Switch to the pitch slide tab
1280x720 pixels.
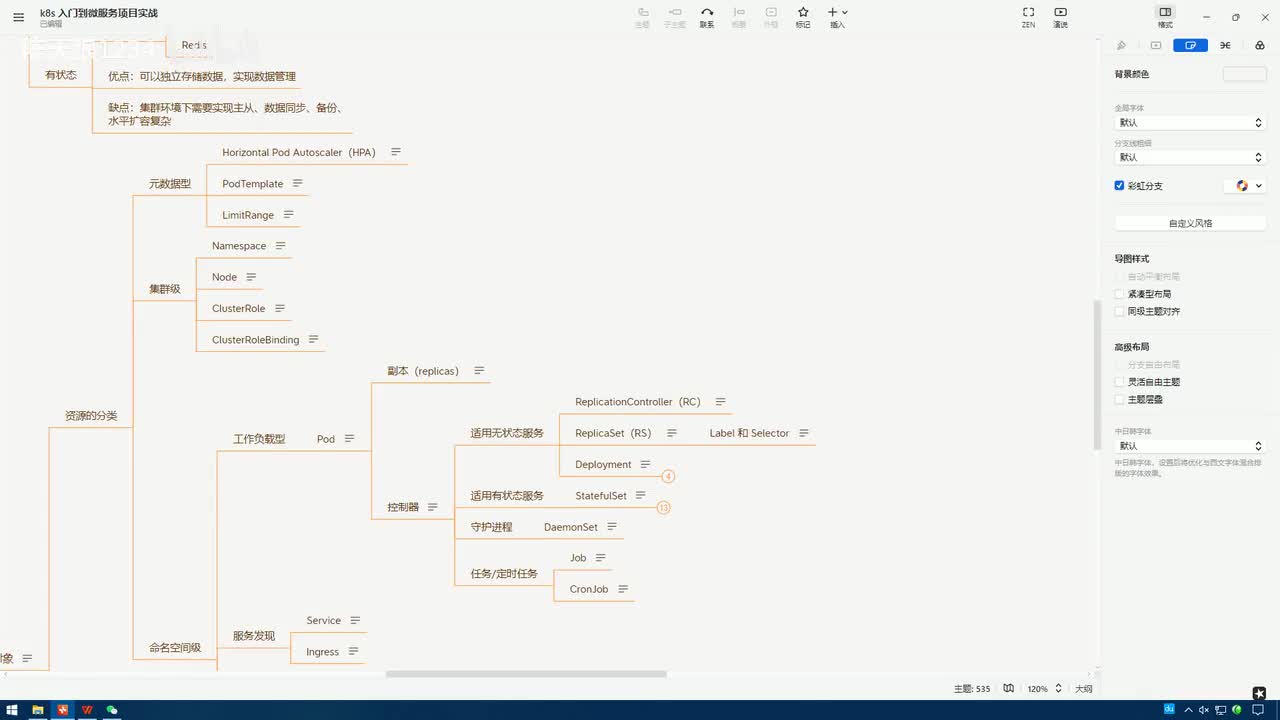[1156, 45]
